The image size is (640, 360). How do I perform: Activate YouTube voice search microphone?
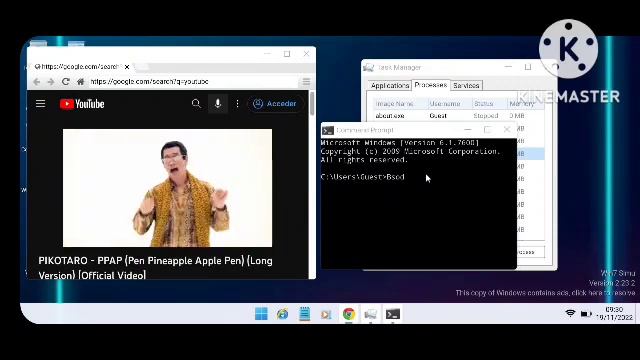pos(218,104)
